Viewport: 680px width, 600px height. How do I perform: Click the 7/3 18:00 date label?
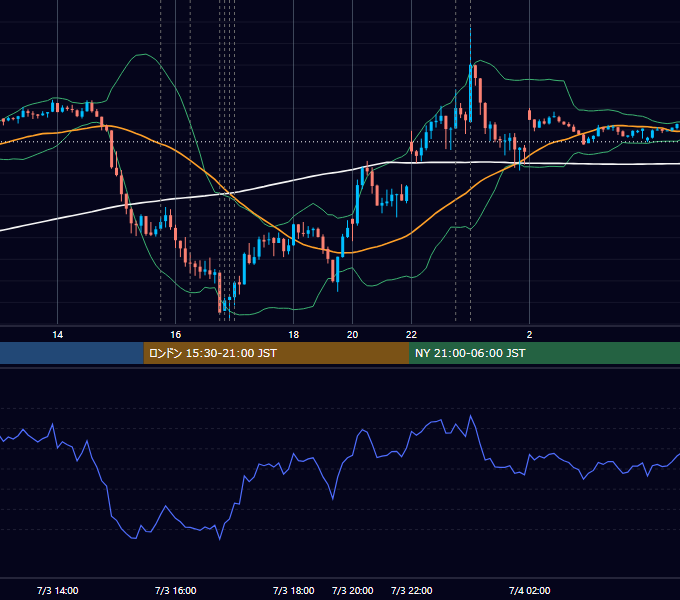(294, 590)
